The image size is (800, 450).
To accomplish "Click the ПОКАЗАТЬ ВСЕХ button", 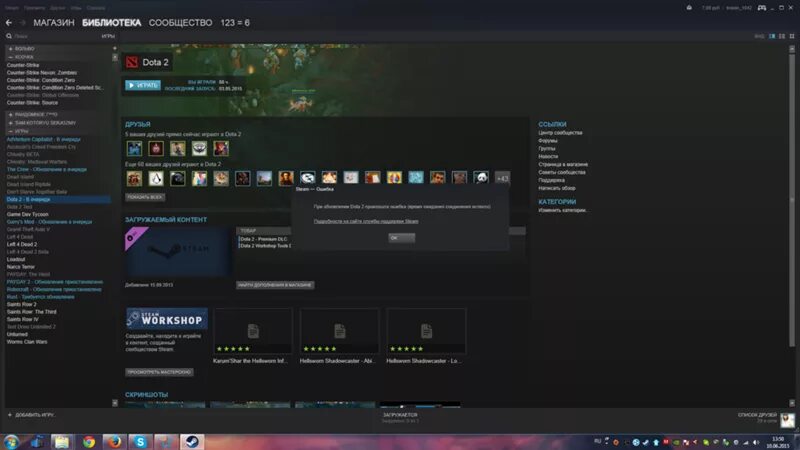I will [145, 197].
